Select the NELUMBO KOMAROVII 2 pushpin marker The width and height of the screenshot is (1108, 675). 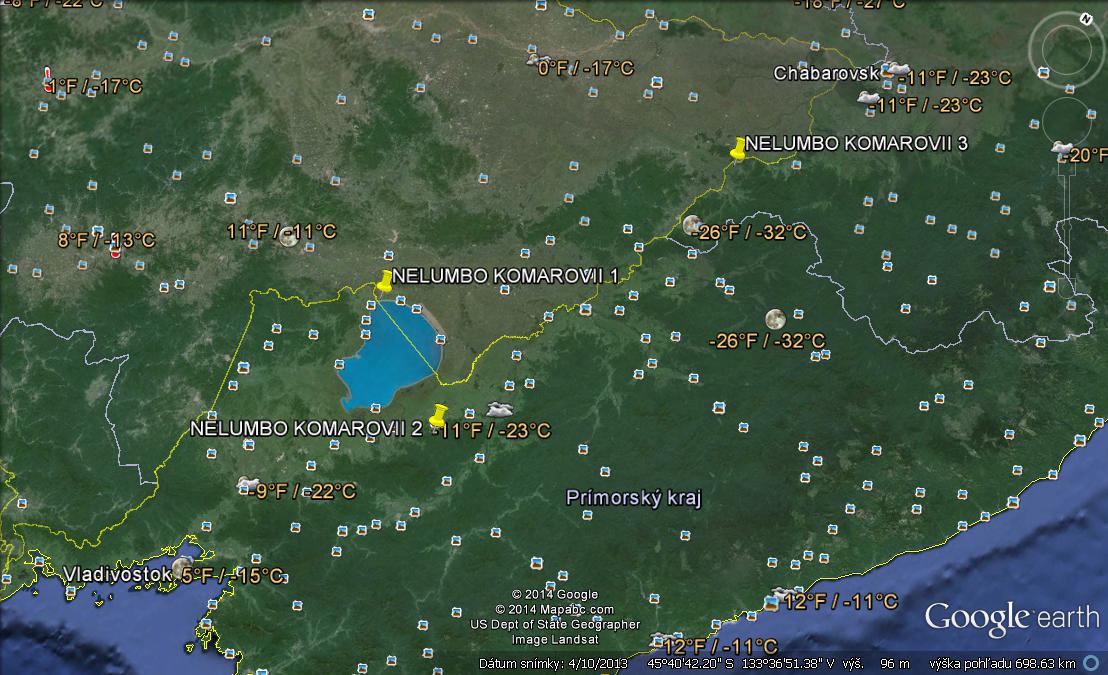(437, 415)
